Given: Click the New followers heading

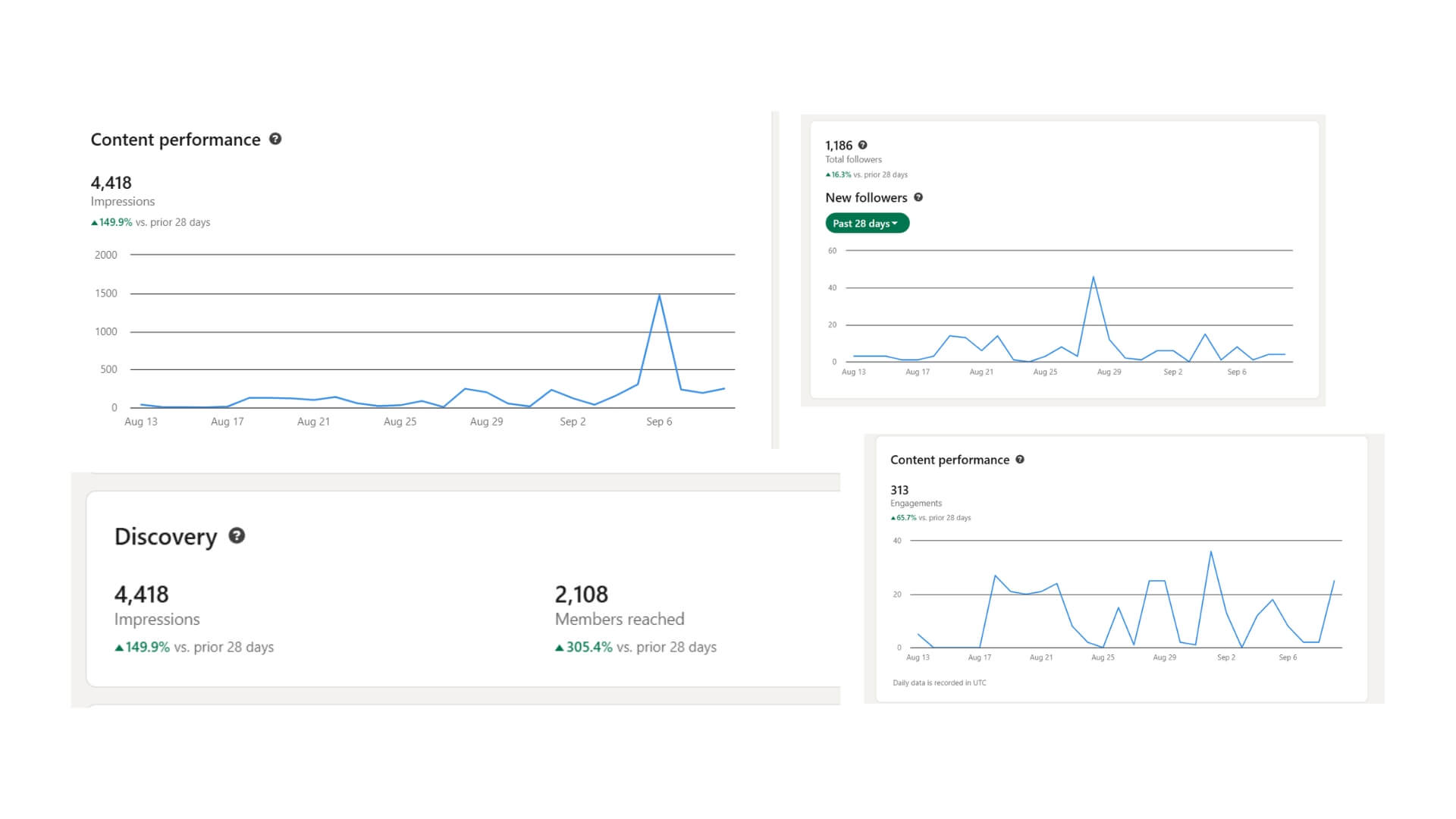Looking at the screenshot, I should (x=866, y=197).
